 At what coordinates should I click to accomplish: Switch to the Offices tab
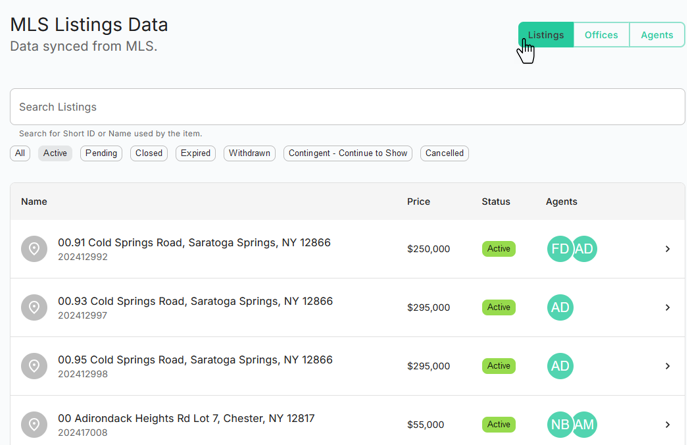coord(601,35)
